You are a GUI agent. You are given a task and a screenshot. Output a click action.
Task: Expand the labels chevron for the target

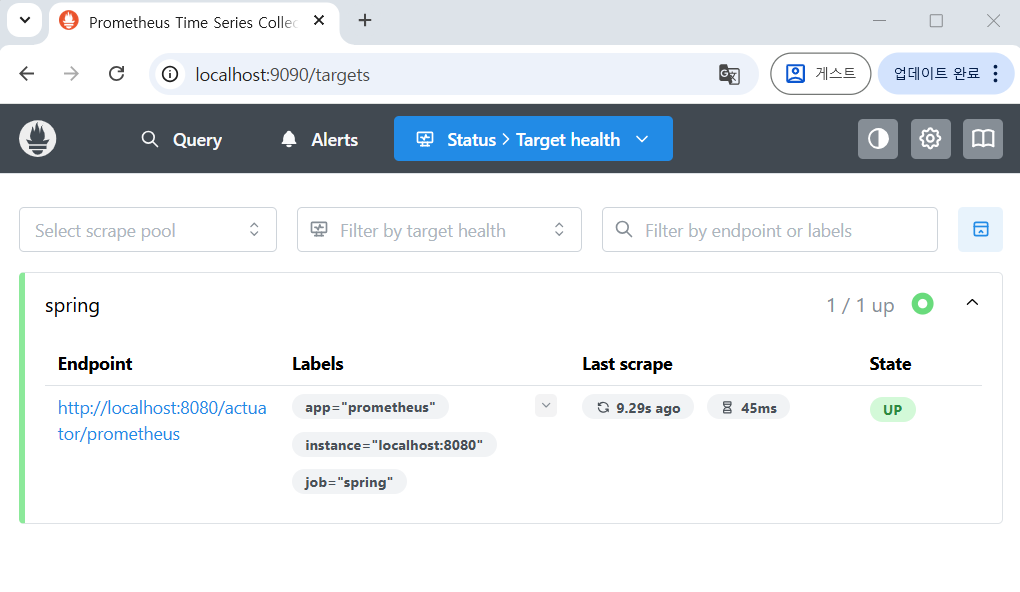546,406
